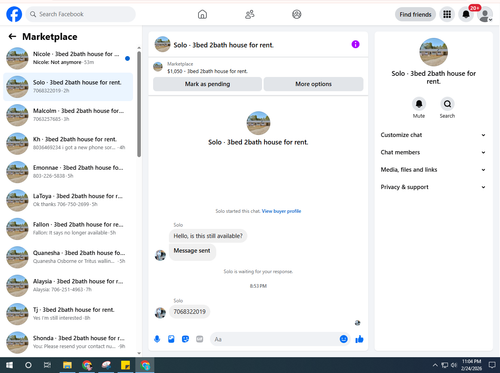
Task: Click the '$1,050 - 3bed 2bath house for rent.' listing text
Action: (207, 71)
